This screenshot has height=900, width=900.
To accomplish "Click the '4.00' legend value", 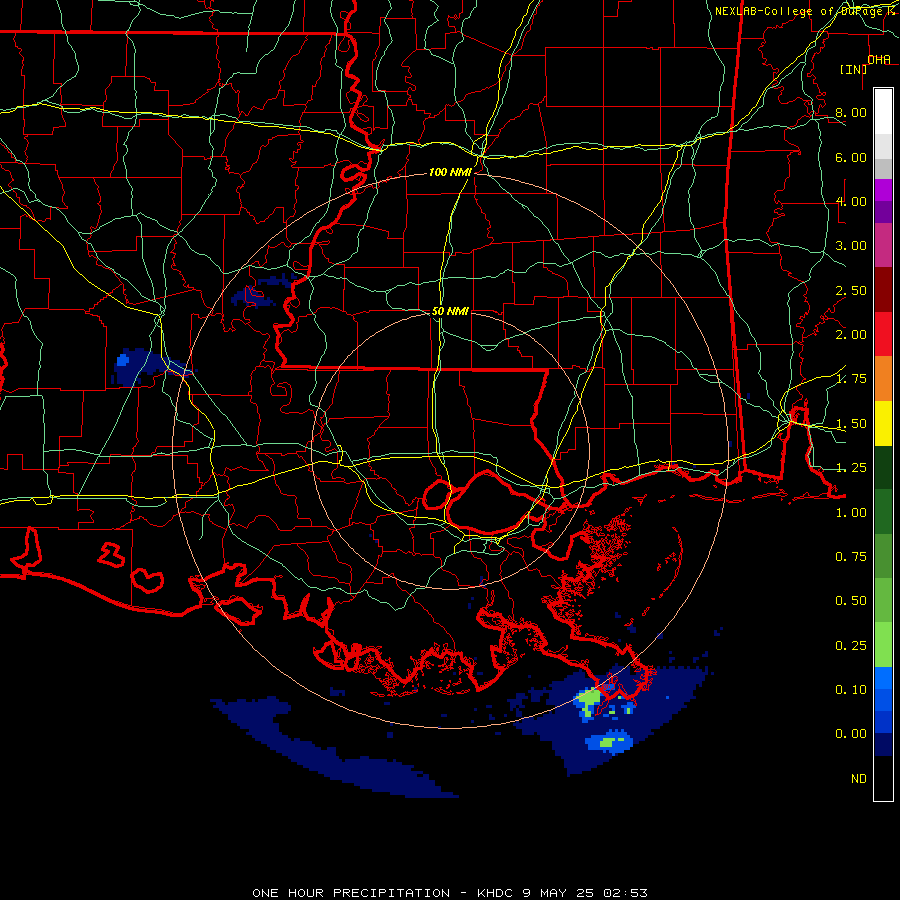I will [851, 201].
